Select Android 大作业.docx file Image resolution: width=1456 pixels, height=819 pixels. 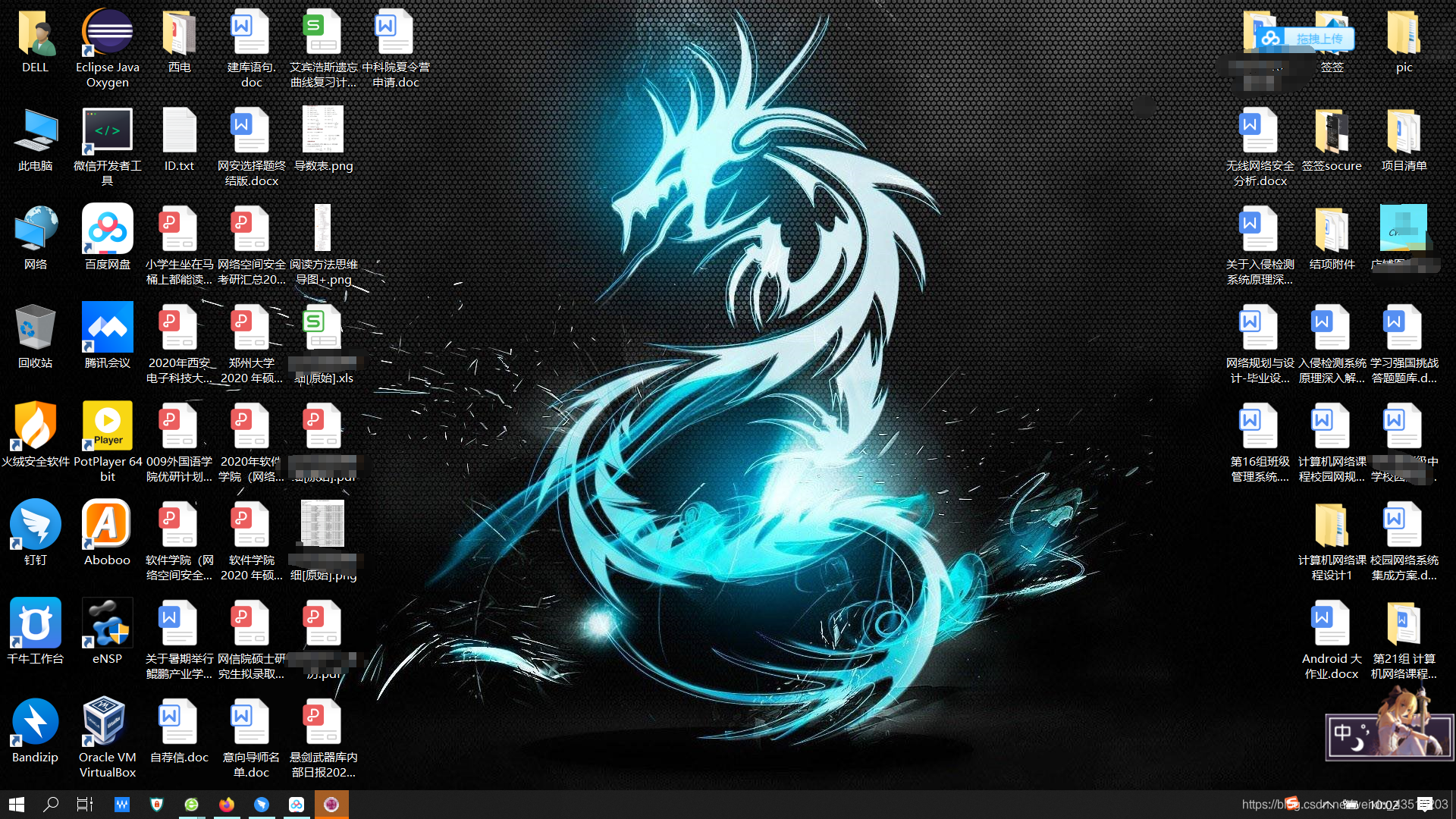(1332, 640)
